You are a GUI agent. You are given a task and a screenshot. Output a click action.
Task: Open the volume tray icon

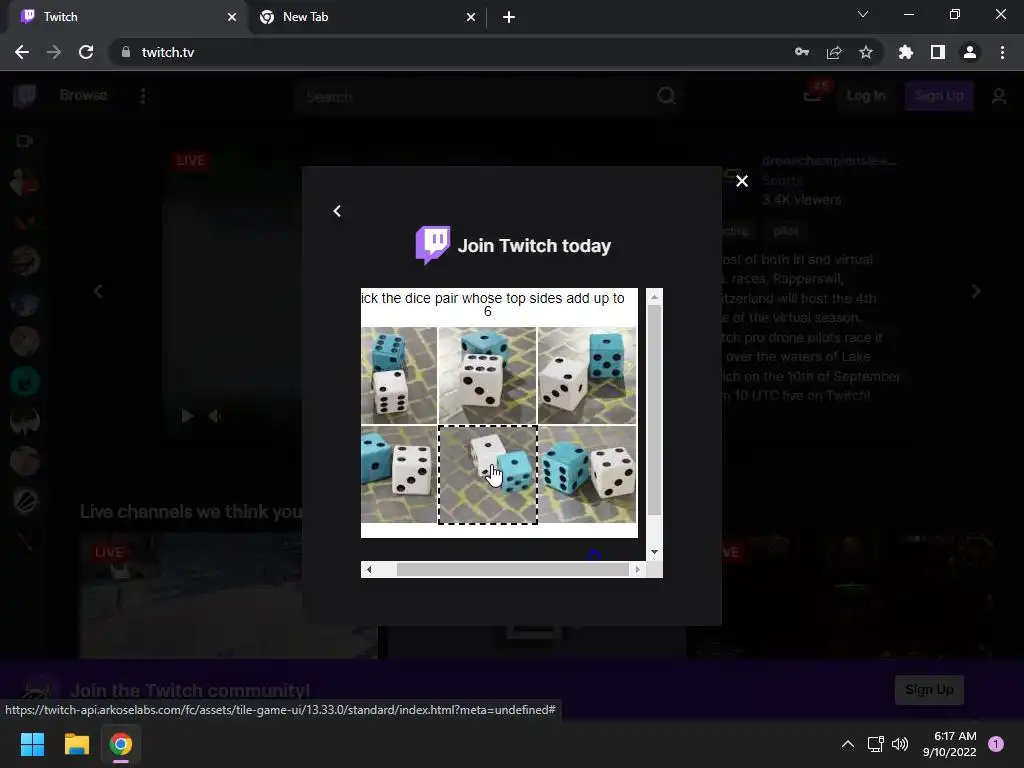[900, 744]
